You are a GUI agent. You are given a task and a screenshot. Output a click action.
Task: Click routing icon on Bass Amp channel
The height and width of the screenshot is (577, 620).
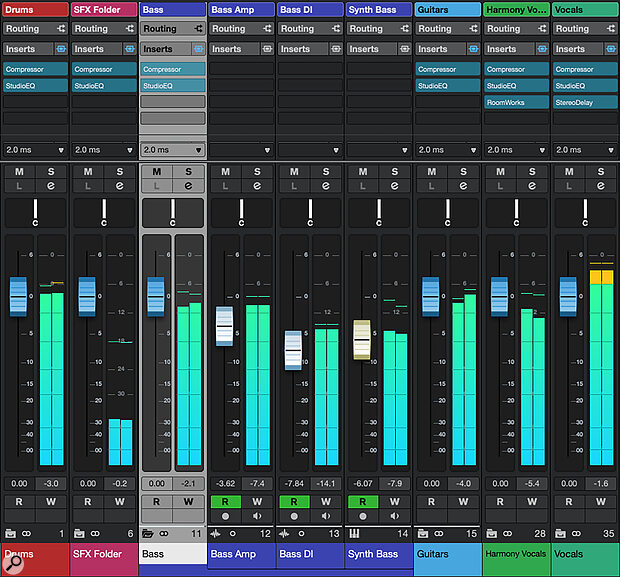point(267,28)
